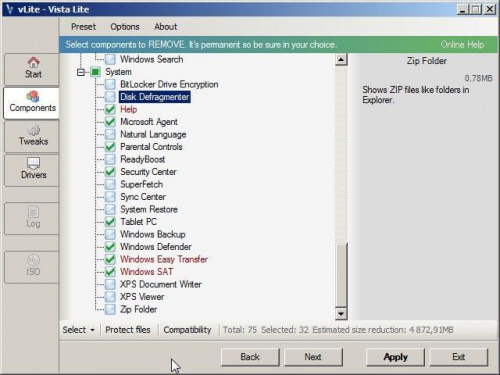Toggle the System group checkbox

[x=95, y=72]
